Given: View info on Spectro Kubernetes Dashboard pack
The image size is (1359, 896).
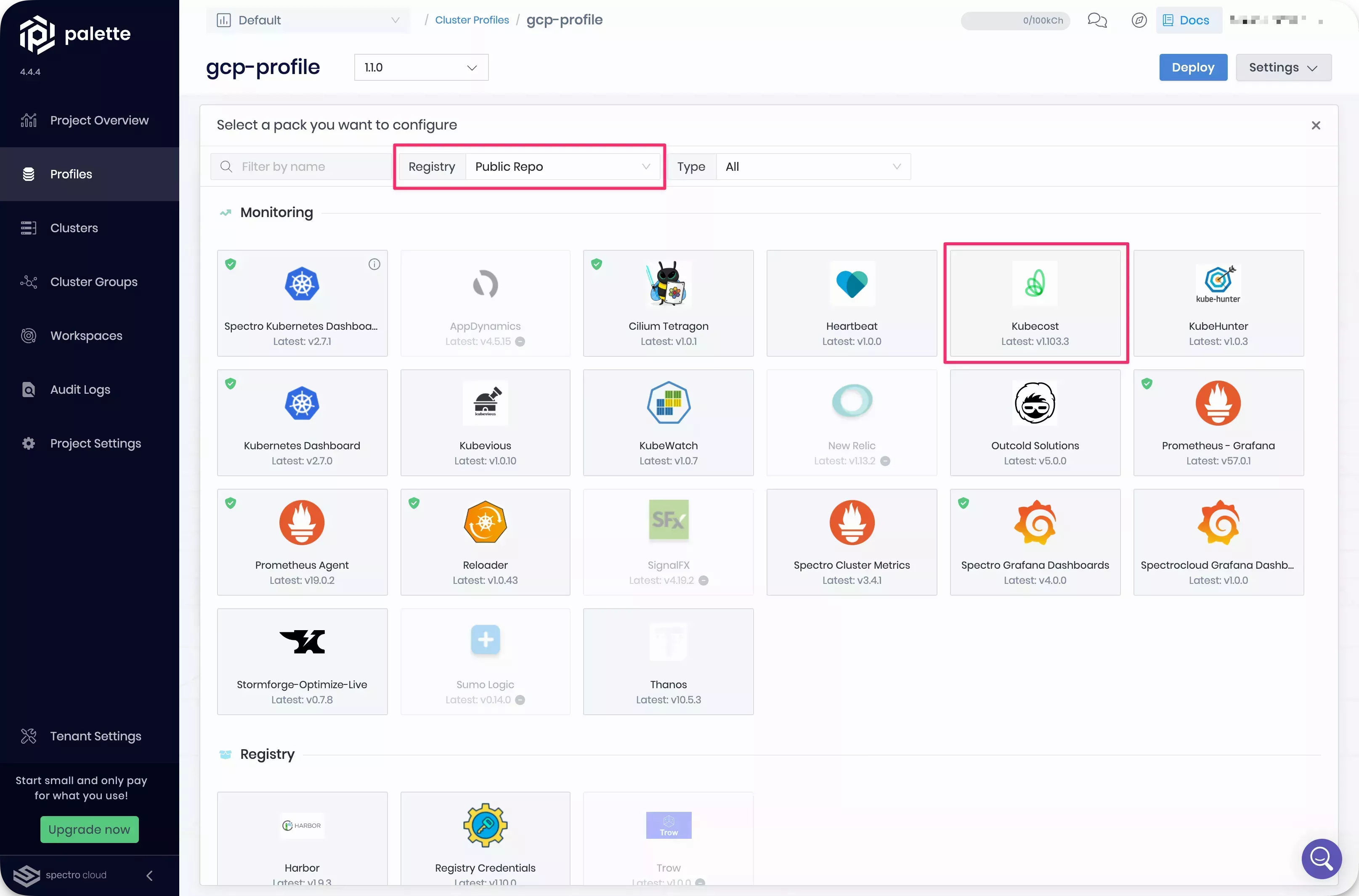Looking at the screenshot, I should [x=374, y=263].
